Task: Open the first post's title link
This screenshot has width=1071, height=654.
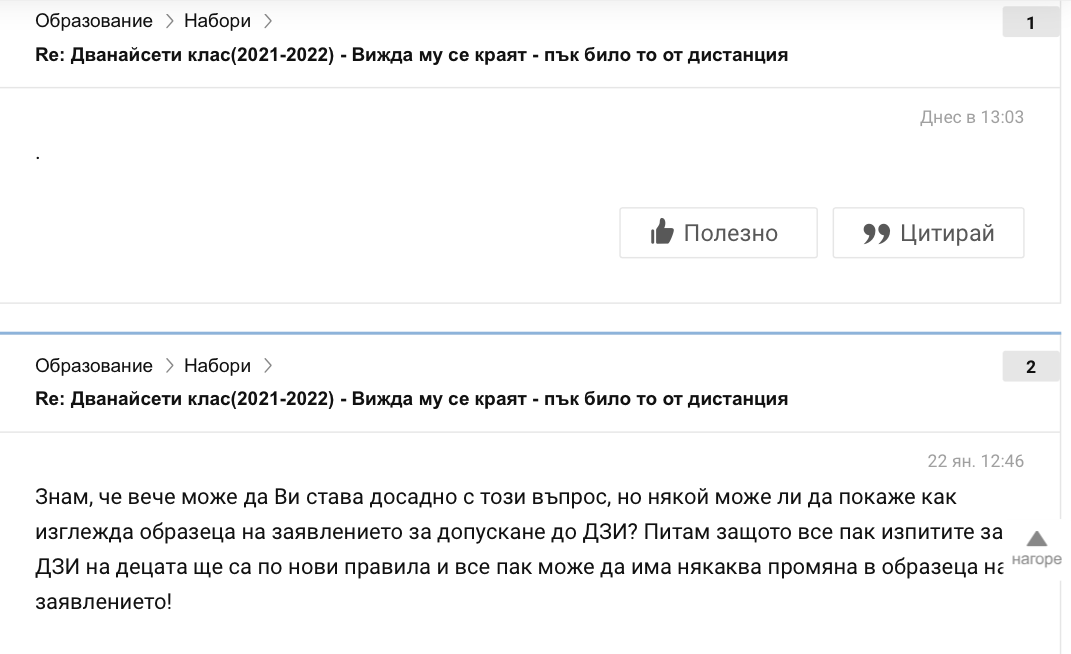Action: pyautogui.click(x=411, y=55)
